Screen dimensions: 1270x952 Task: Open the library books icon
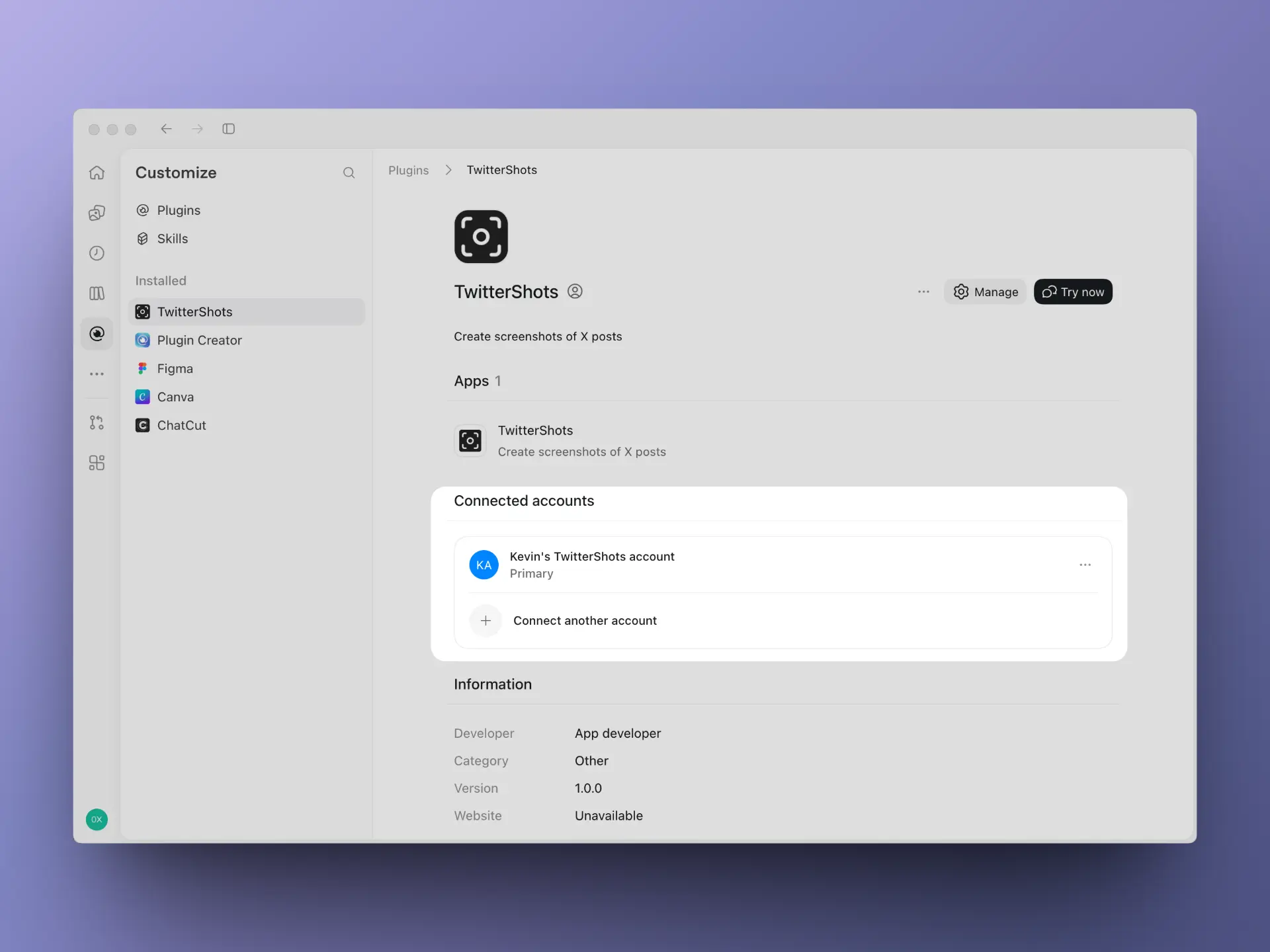97,294
